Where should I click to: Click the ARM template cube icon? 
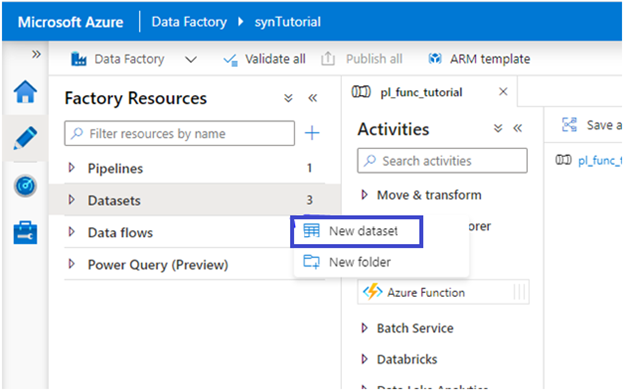[435, 59]
